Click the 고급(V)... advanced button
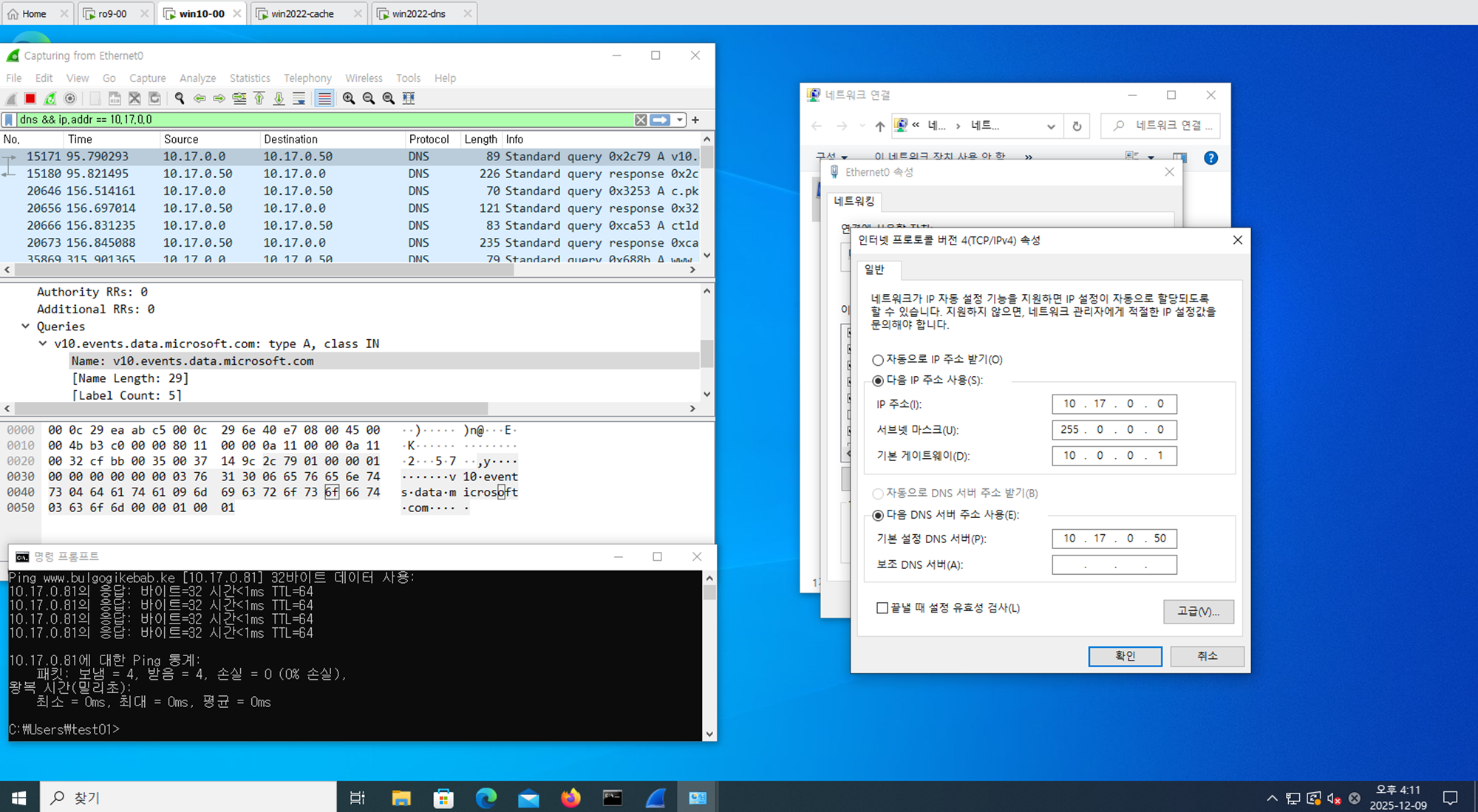 pyautogui.click(x=1198, y=612)
